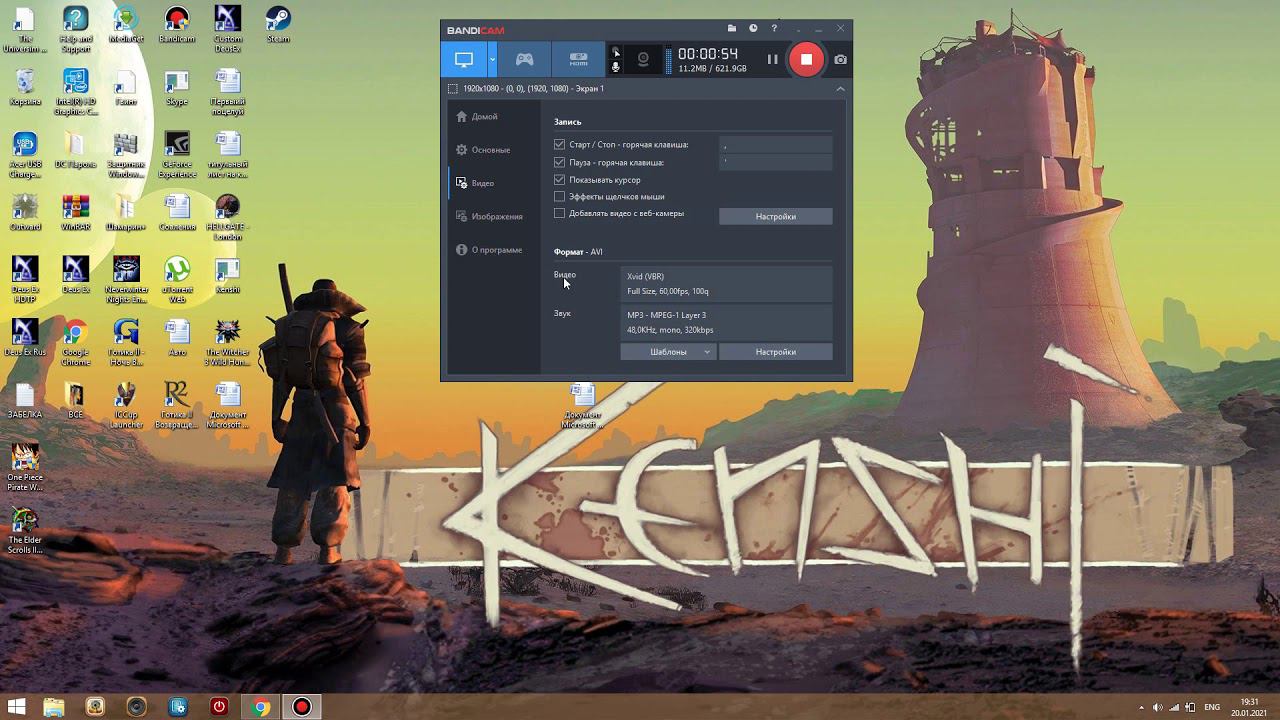Open Windows Start menu
This screenshot has width=1280, height=720.
pyautogui.click(x=17, y=707)
